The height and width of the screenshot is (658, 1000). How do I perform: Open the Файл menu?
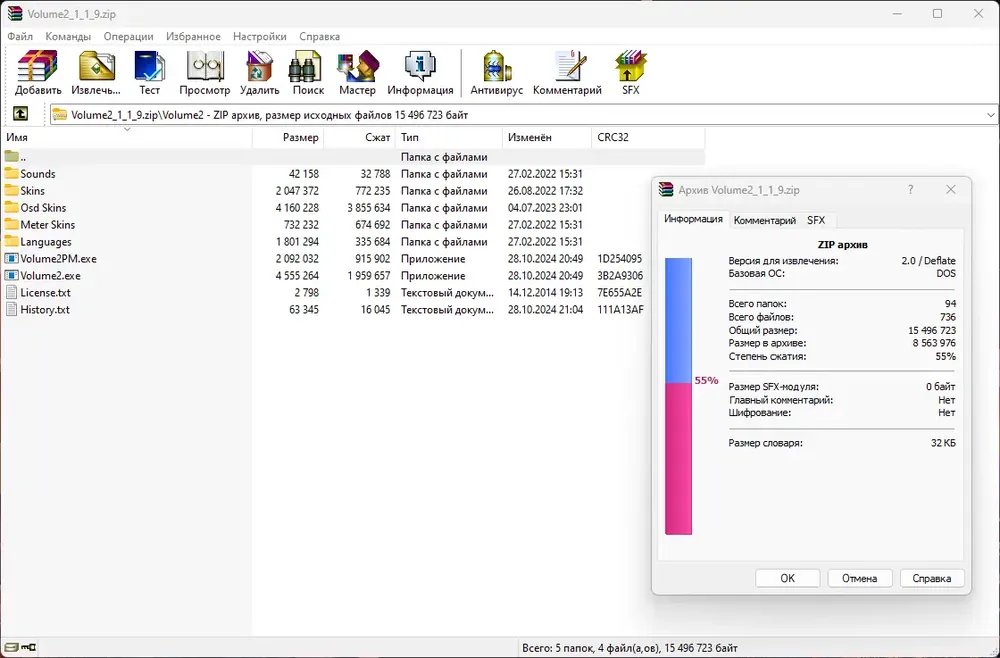(20, 36)
